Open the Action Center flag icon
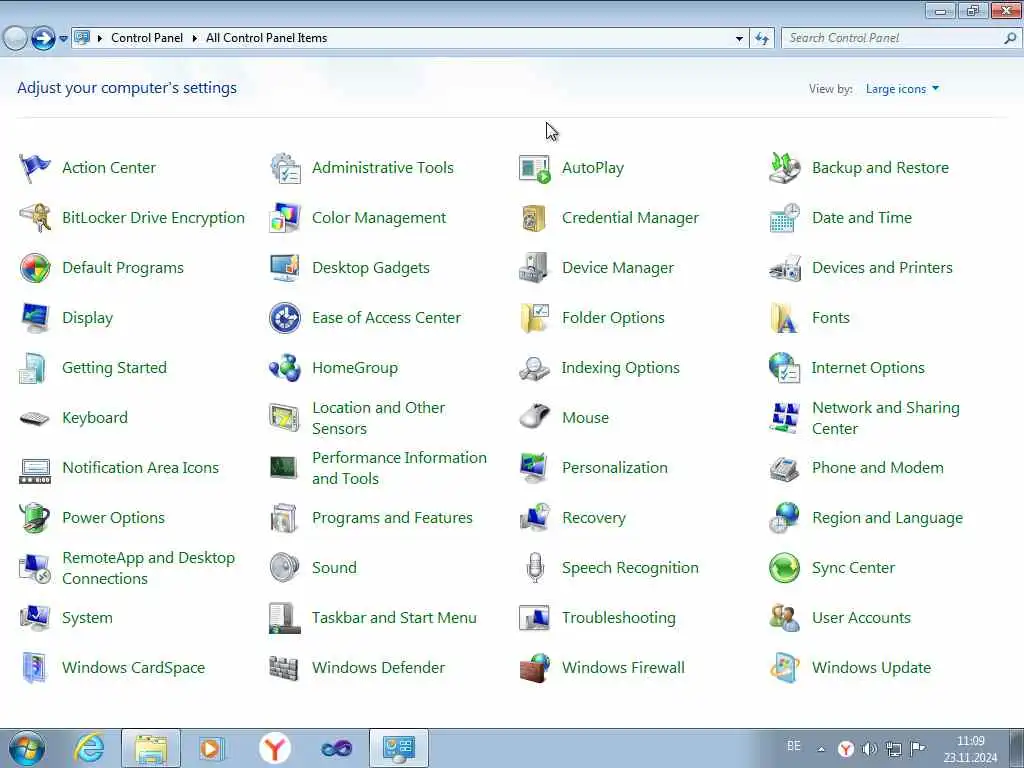 (35, 168)
